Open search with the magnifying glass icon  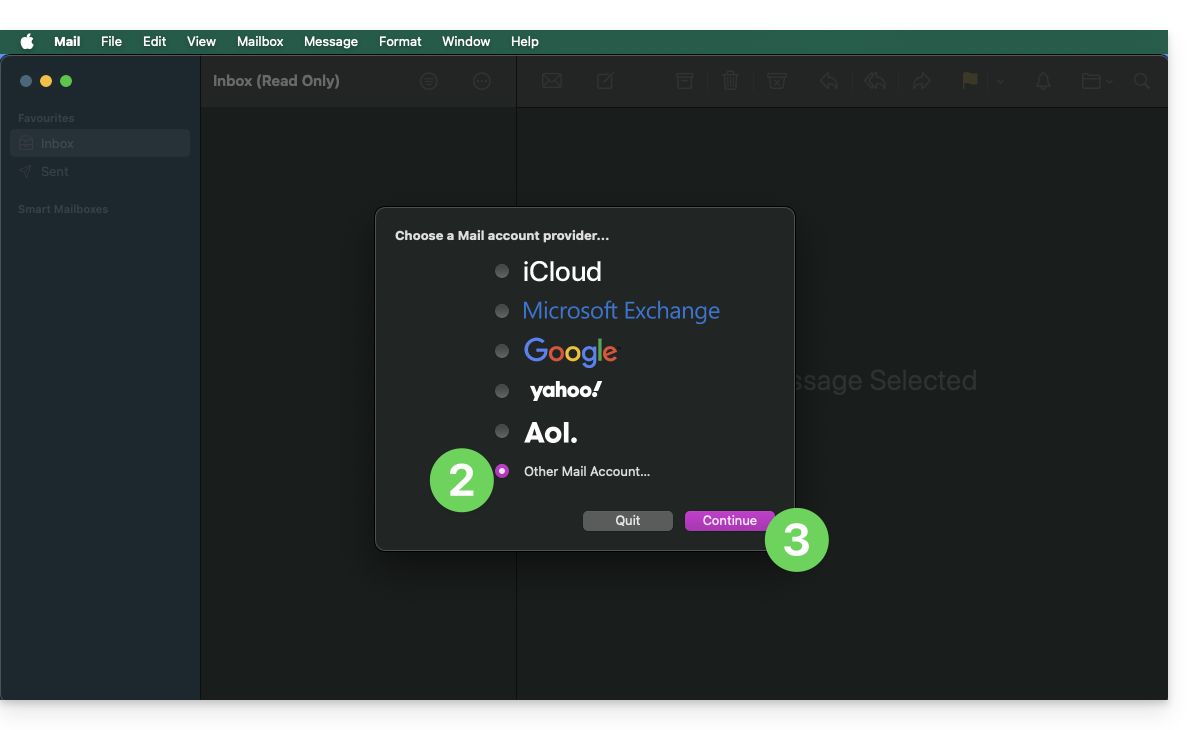tap(1141, 81)
